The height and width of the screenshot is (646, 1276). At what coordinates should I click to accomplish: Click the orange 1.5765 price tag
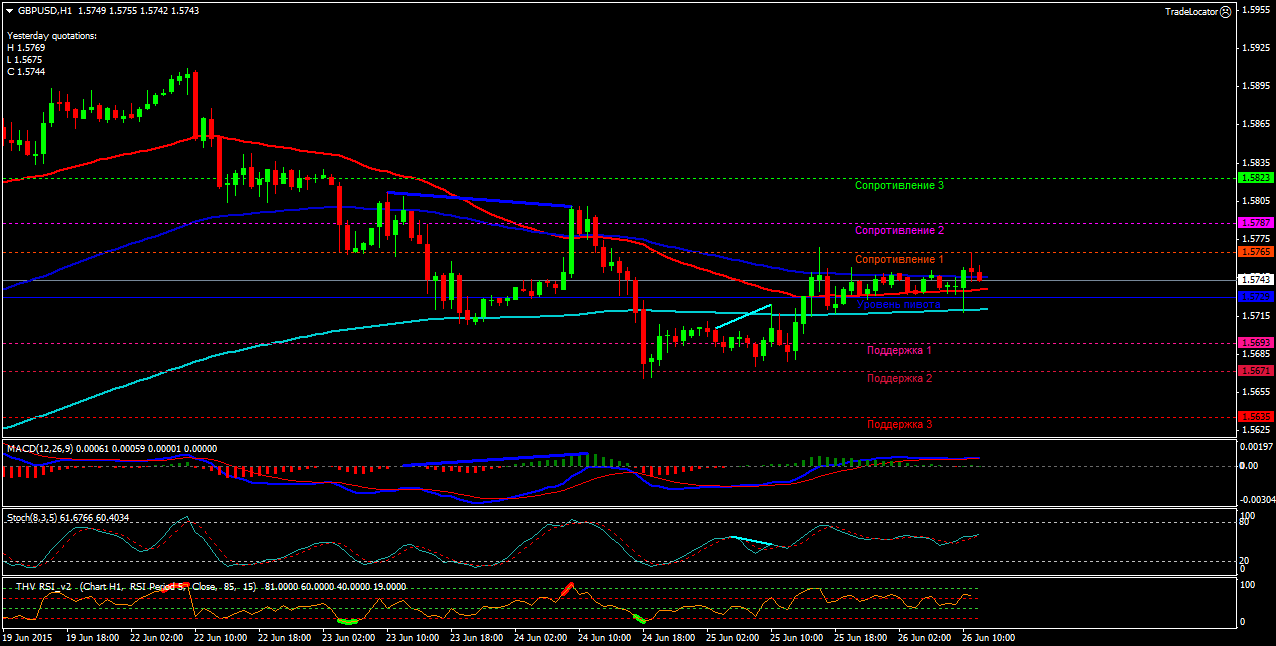tap(1255, 252)
